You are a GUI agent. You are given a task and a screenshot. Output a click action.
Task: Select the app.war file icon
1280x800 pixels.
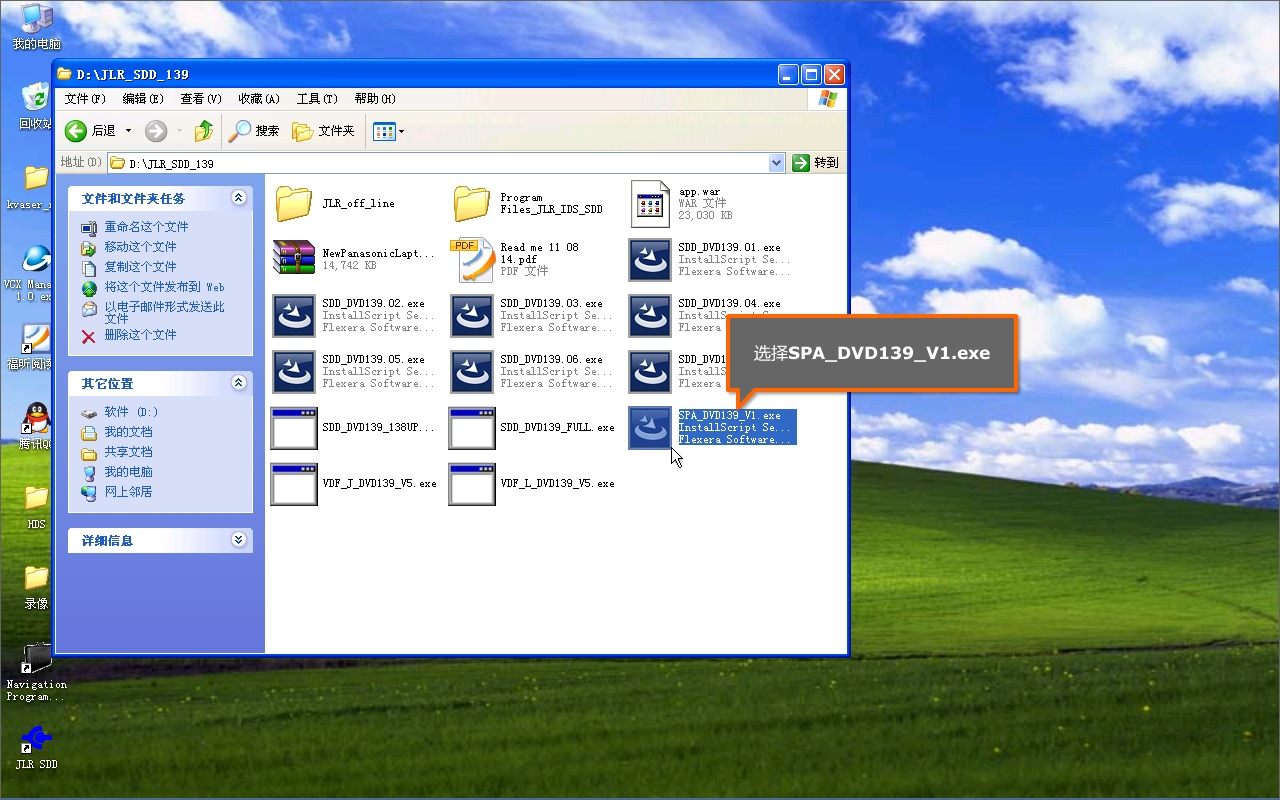pos(650,204)
